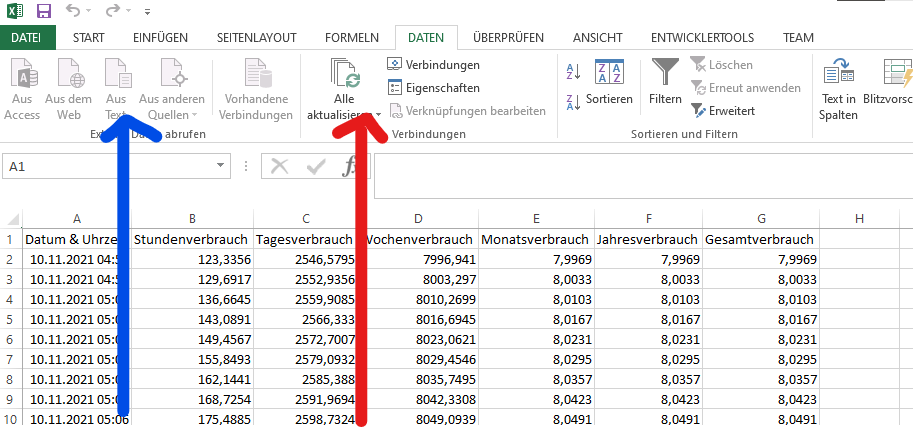913x427 pixels.
Task: Click the Redo arrow icon
Action: [x=113, y=10]
